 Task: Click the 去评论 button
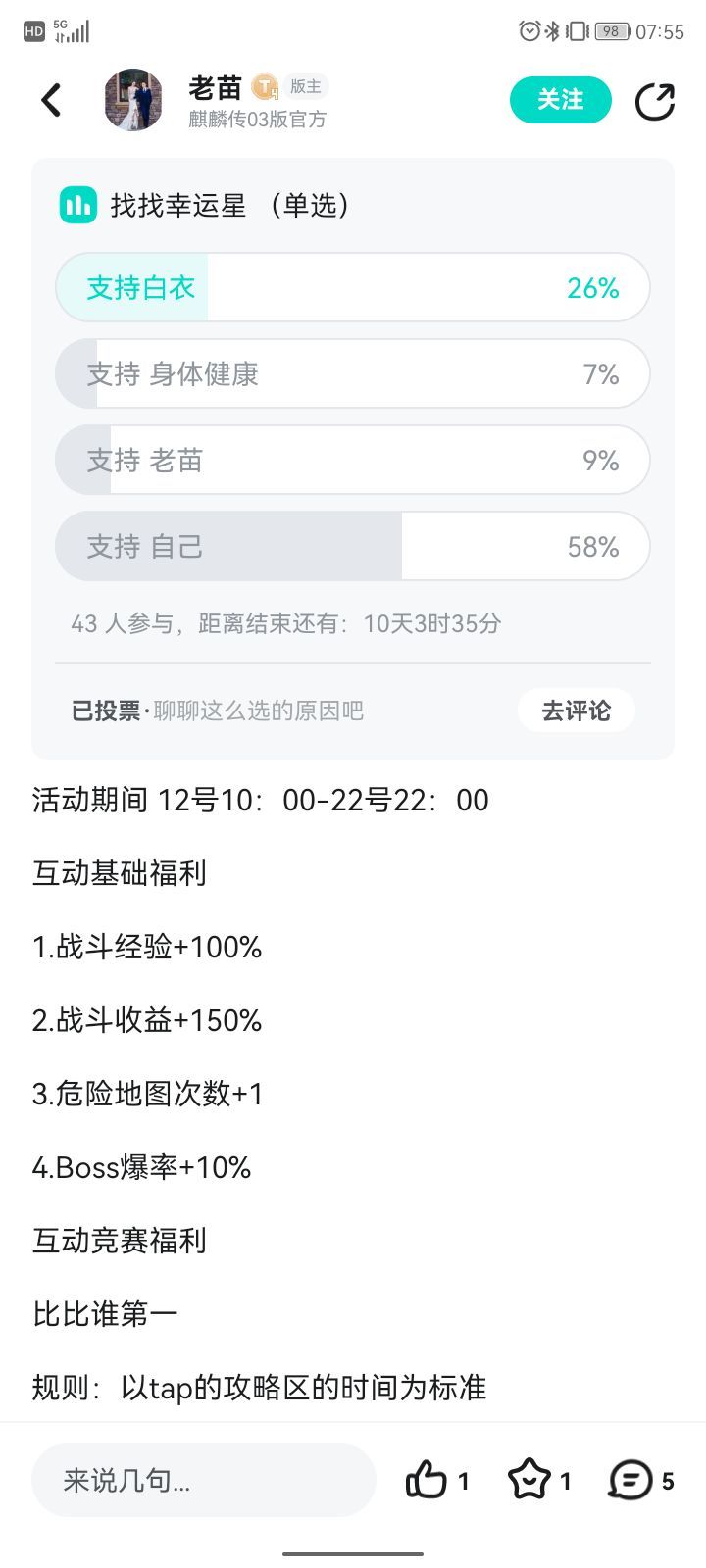577,710
